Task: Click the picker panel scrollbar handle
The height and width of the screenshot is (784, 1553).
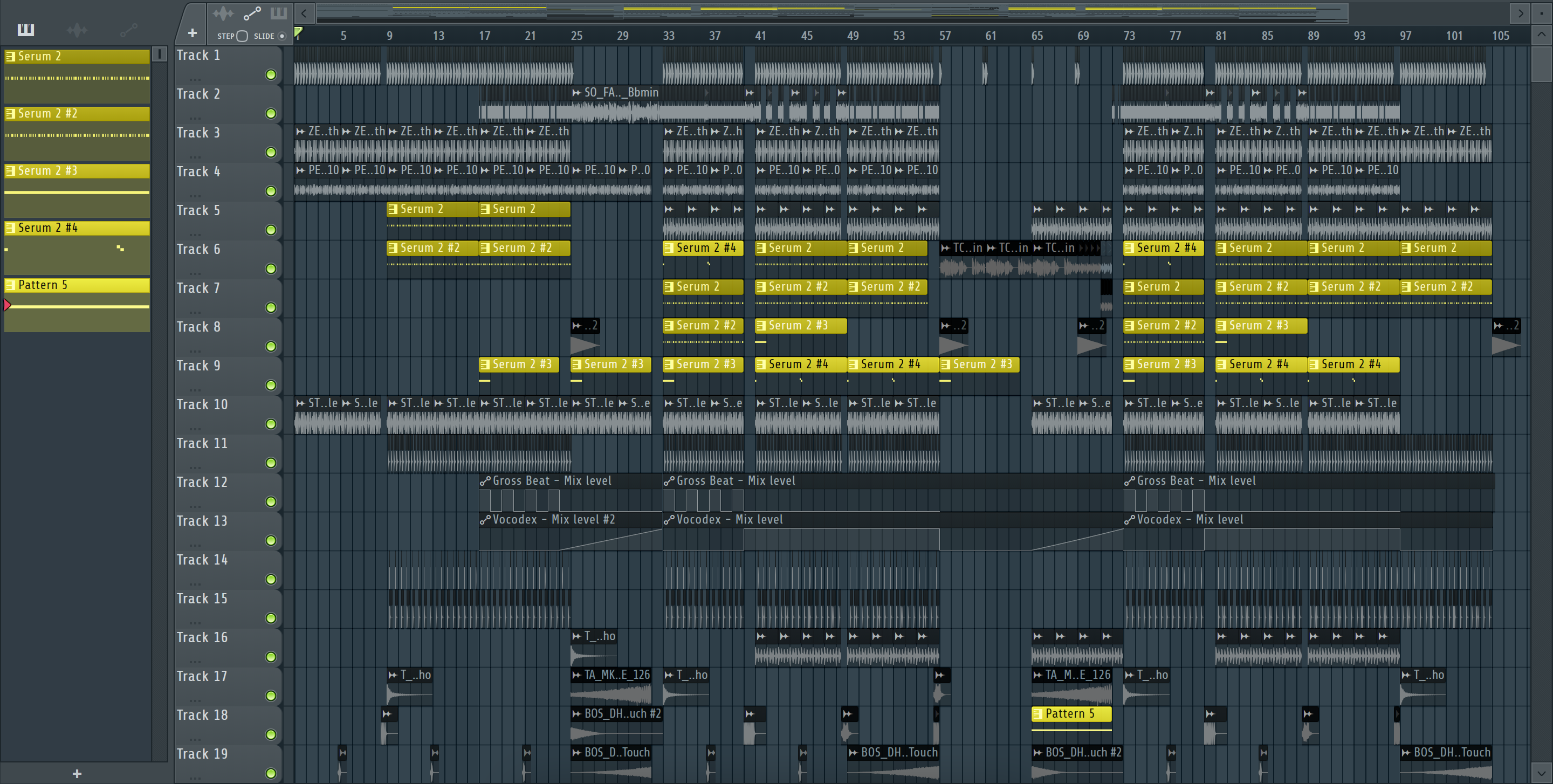Action: click(159, 54)
